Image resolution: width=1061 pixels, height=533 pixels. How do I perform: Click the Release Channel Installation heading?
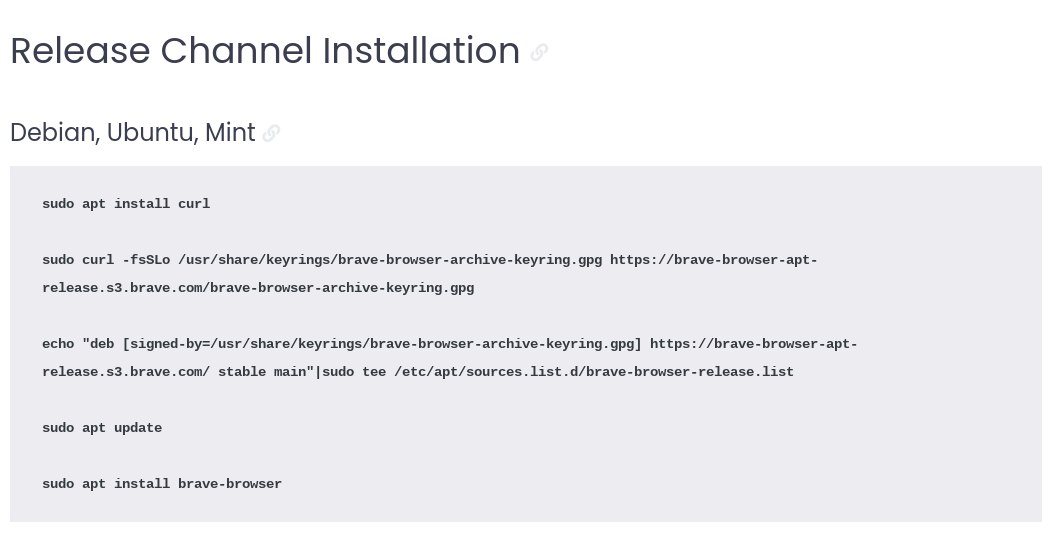pos(265,51)
